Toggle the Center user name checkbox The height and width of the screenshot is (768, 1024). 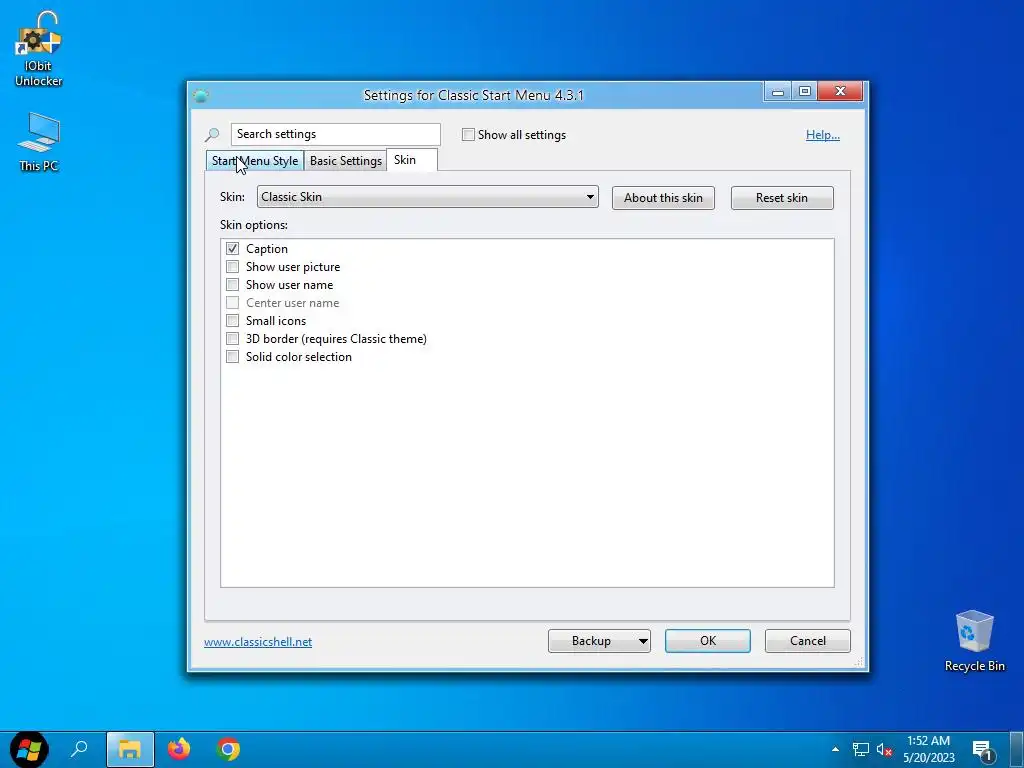pyautogui.click(x=232, y=302)
